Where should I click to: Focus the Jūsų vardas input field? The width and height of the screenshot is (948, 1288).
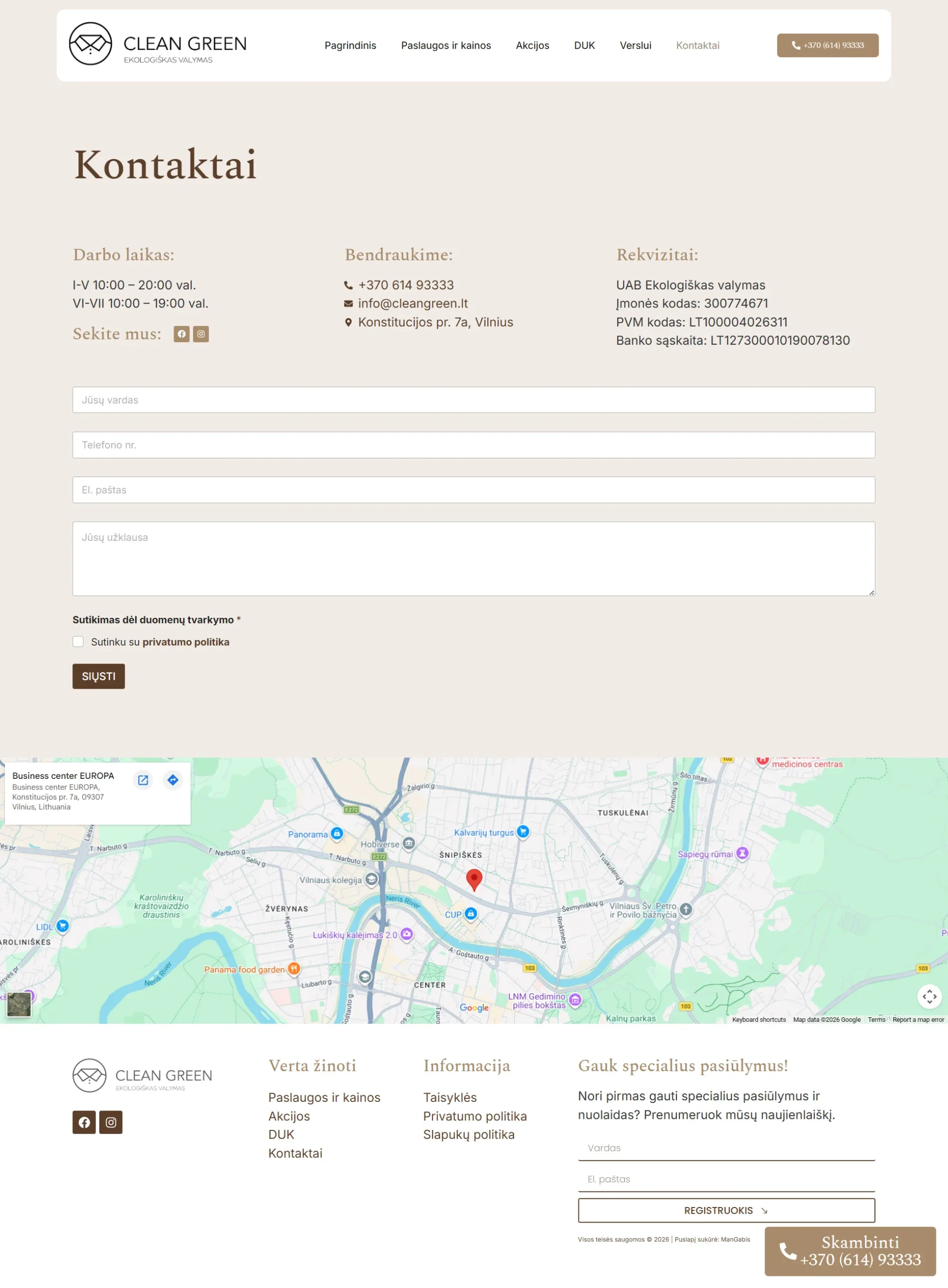(x=474, y=400)
